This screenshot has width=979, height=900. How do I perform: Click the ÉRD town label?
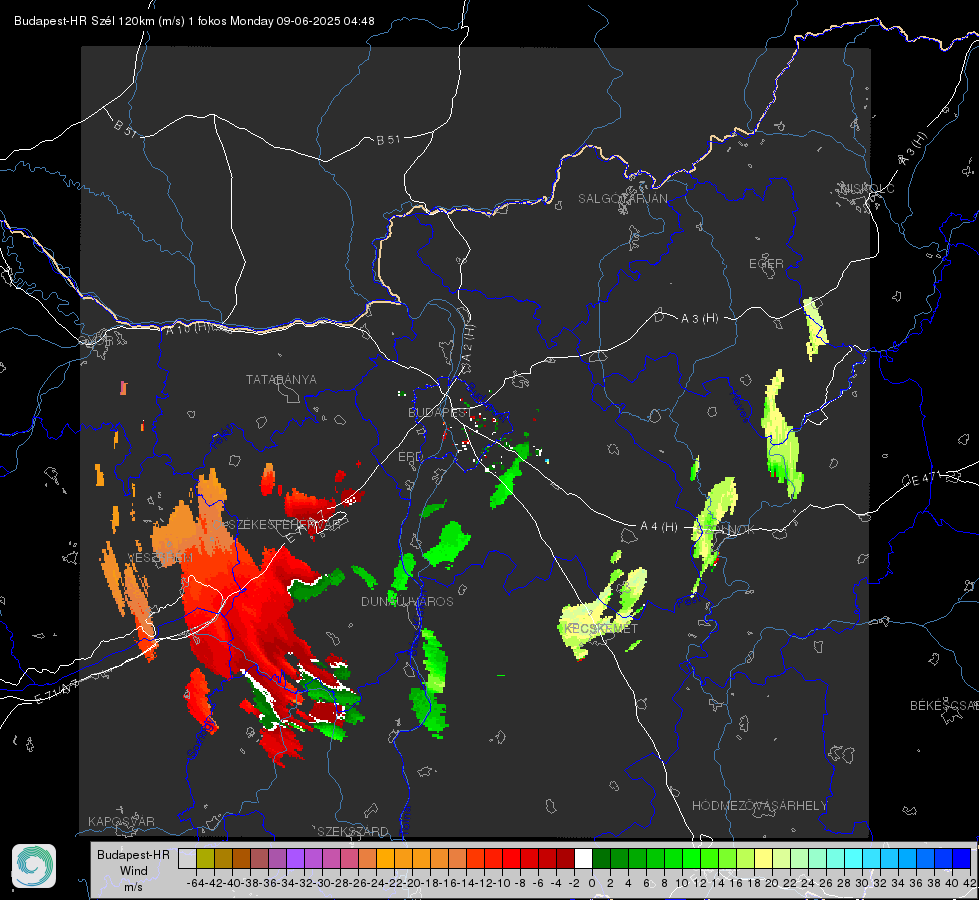click(410, 457)
